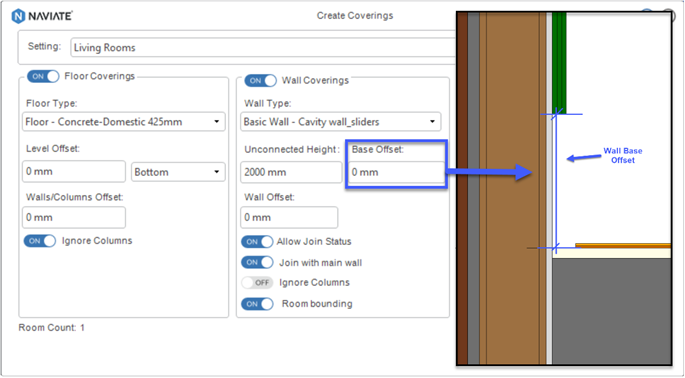
Task: Click the wall section diagram image
Action: click(564, 188)
